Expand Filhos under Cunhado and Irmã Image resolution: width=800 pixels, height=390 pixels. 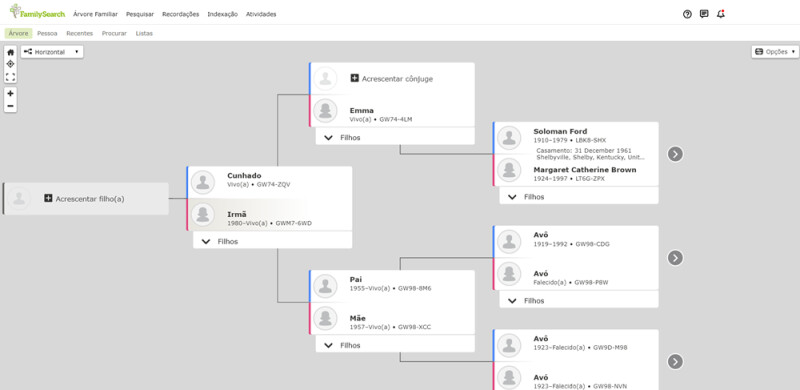pyautogui.click(x=272, y=241)
